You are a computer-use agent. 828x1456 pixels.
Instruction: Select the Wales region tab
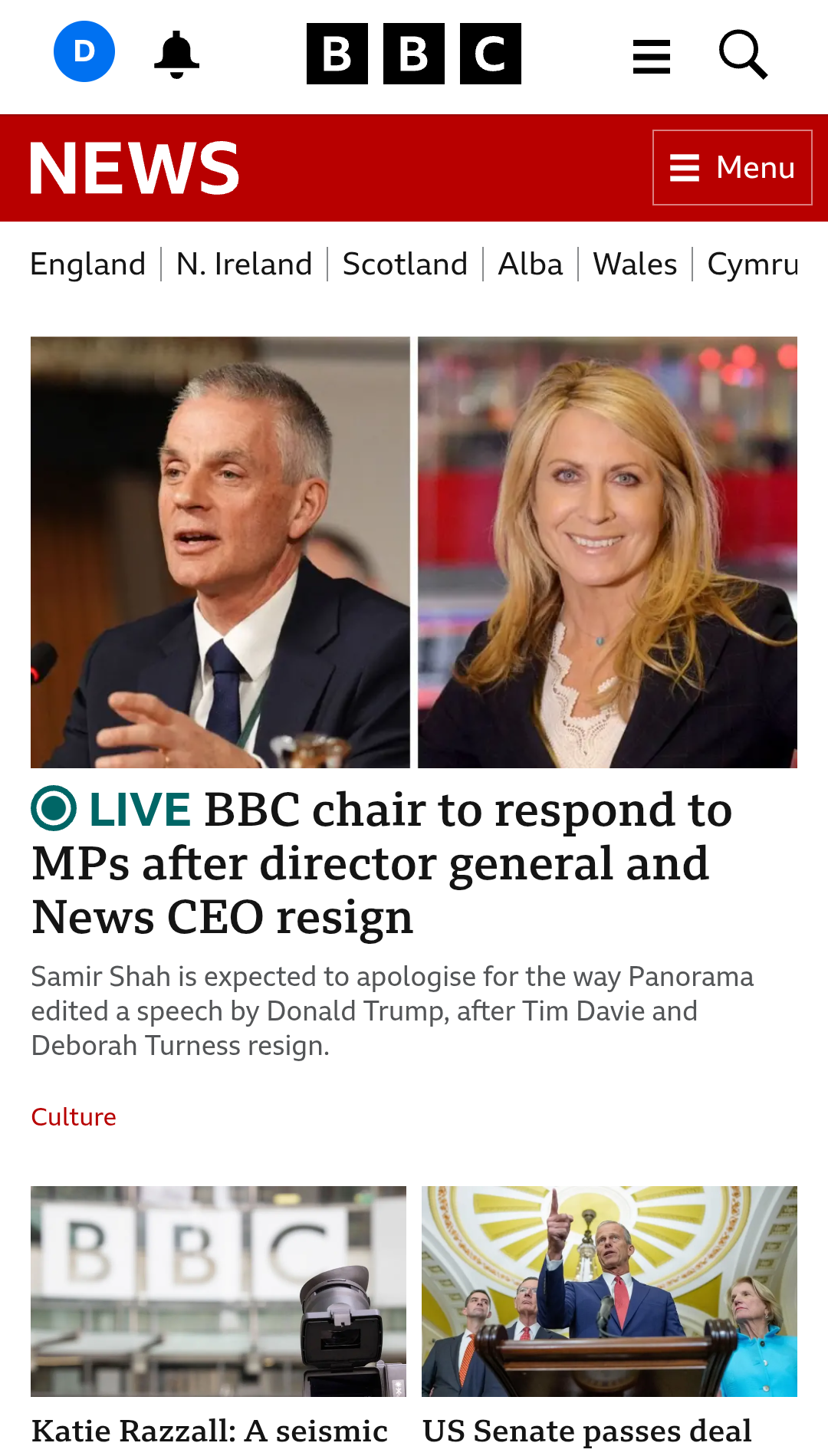point(635,265)
